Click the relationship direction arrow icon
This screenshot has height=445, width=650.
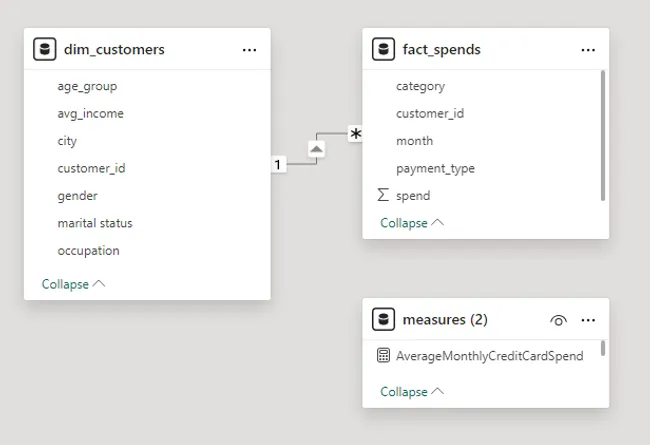316,149
